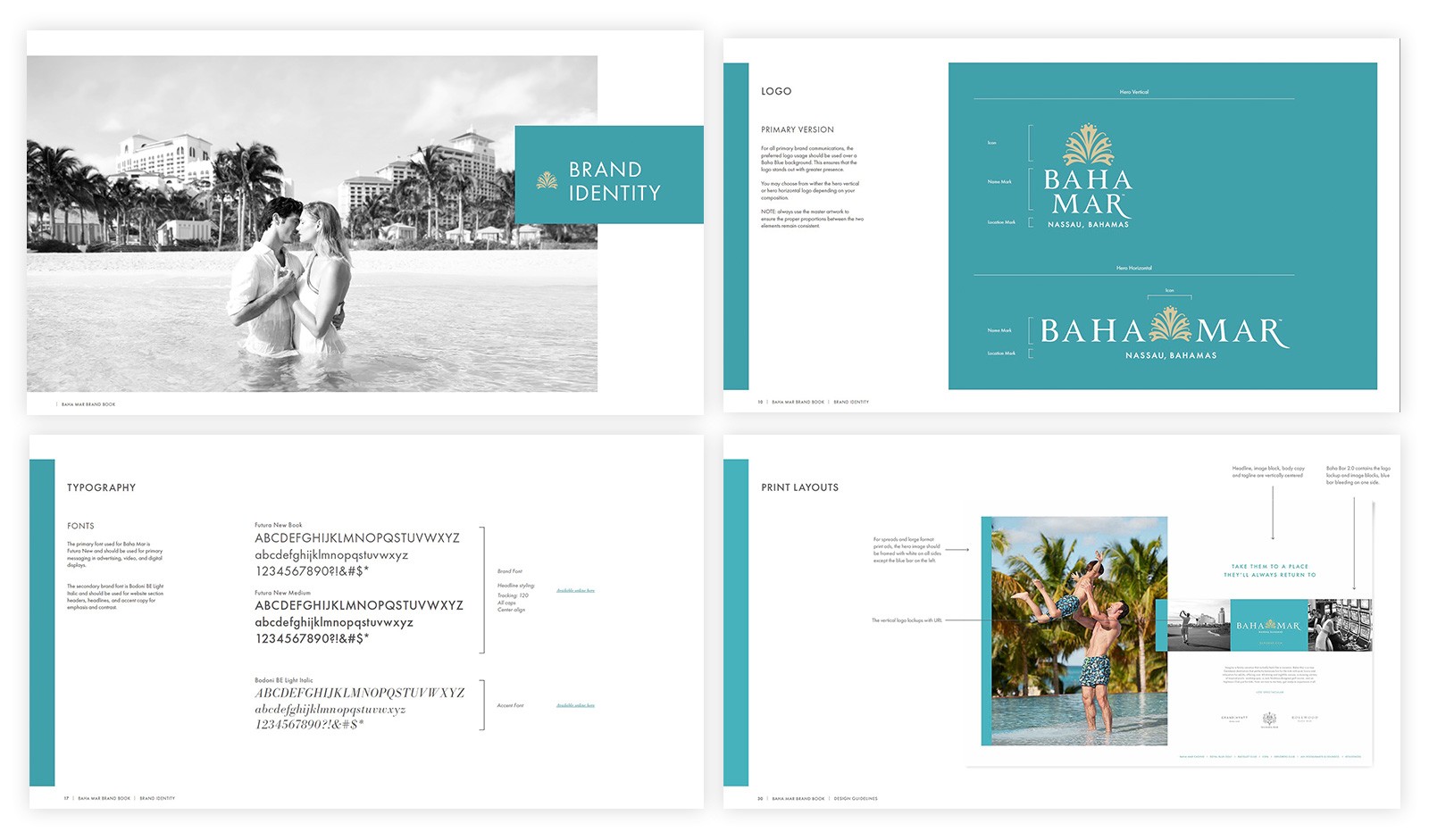Click the palm icon between BAHA and MAR in the horizontal logo
Viewport: 1429px width, 840px height.
point(1170,326)
